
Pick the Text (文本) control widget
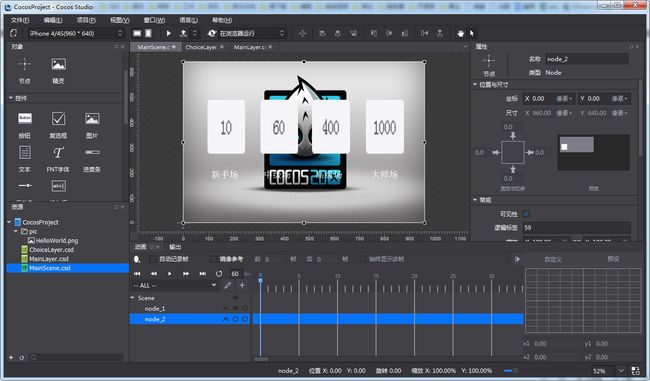[x=25, y=153]
